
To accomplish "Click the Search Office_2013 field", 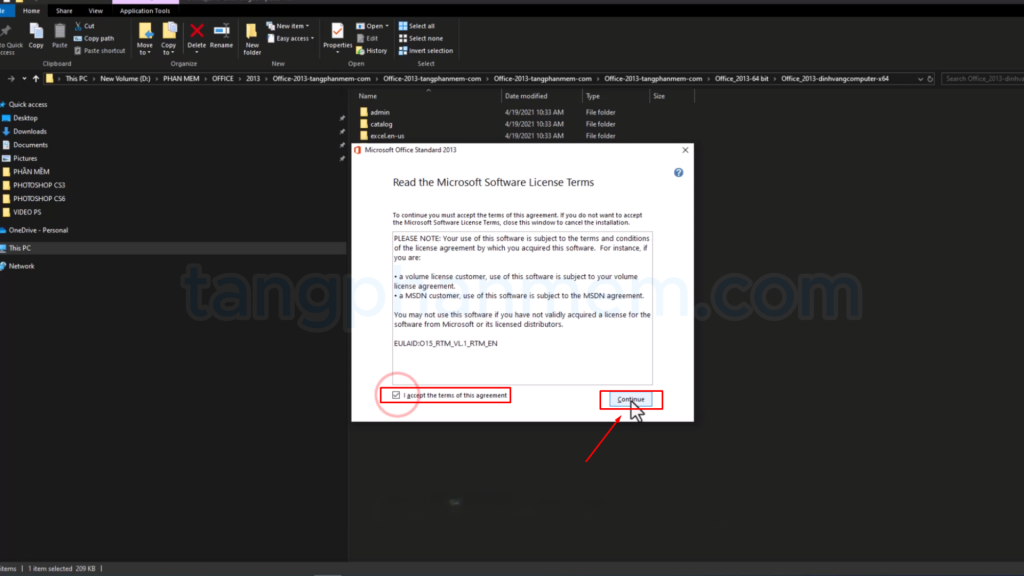I will coord(984,78).
